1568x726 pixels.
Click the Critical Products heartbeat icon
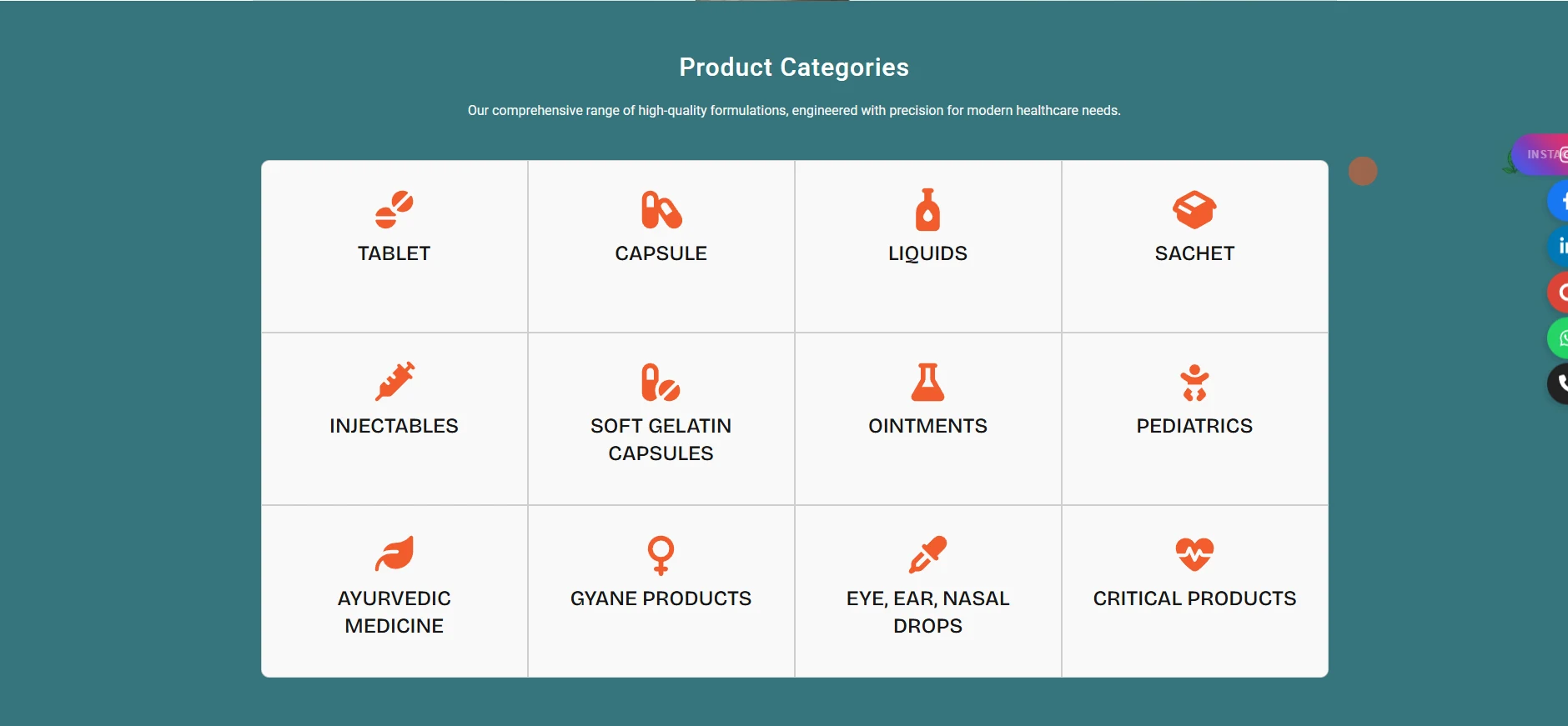click(1194, 554)
